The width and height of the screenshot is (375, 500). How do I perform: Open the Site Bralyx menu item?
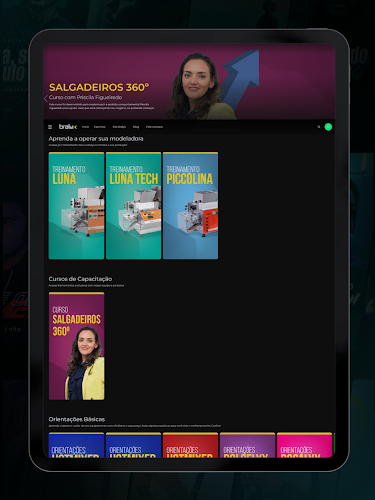click(x=119, y=127)
